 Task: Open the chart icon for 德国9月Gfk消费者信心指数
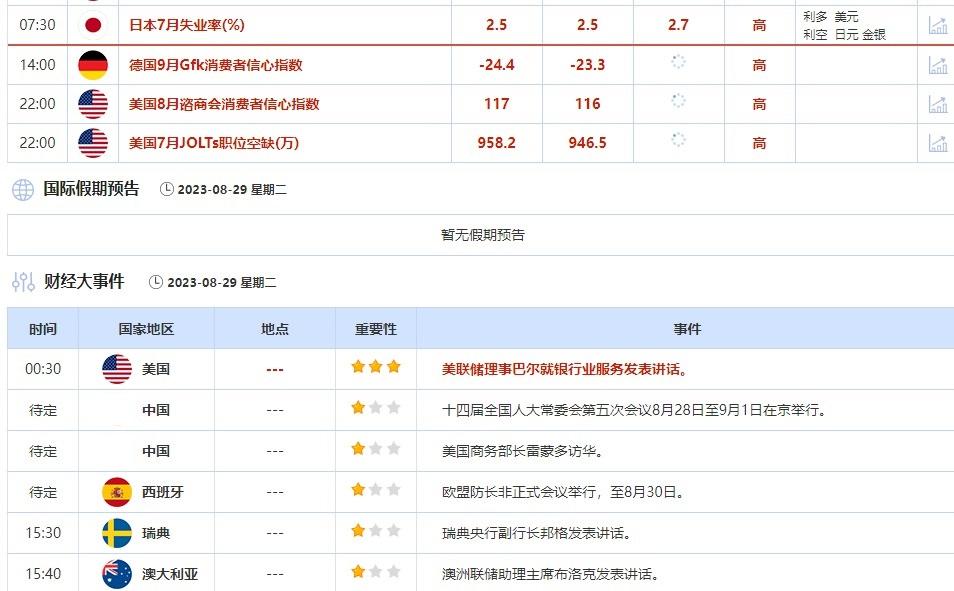pos(938,63)
